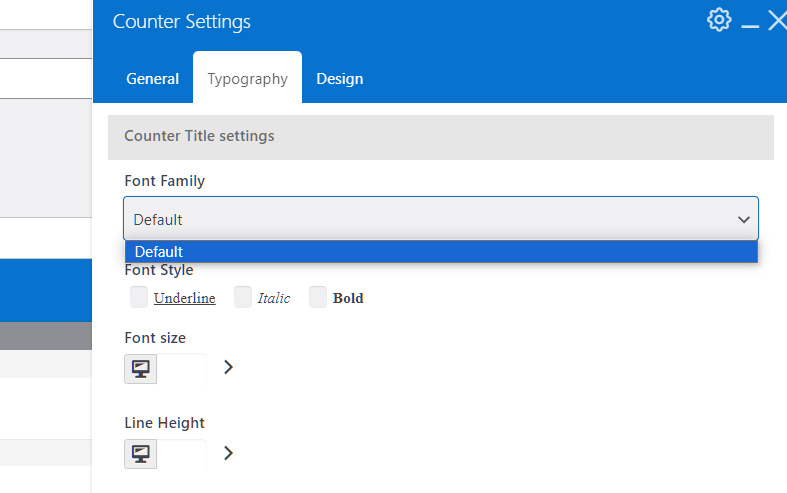Image resolution: width=787 pixels, height=493 pixels.
Task: Click the Font Family dropdown arrow
Action: [744, 220]
